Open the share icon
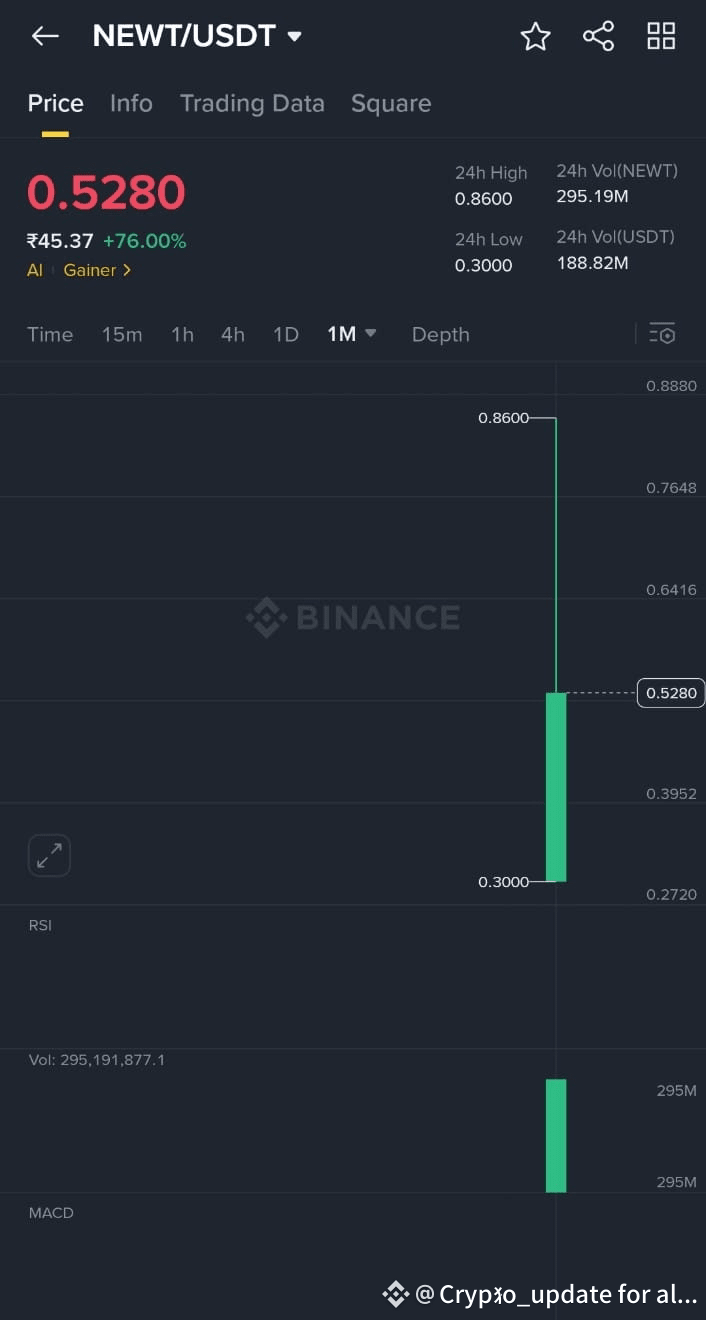Screen dimensions: 706x1320 click(x=598, y=37)
